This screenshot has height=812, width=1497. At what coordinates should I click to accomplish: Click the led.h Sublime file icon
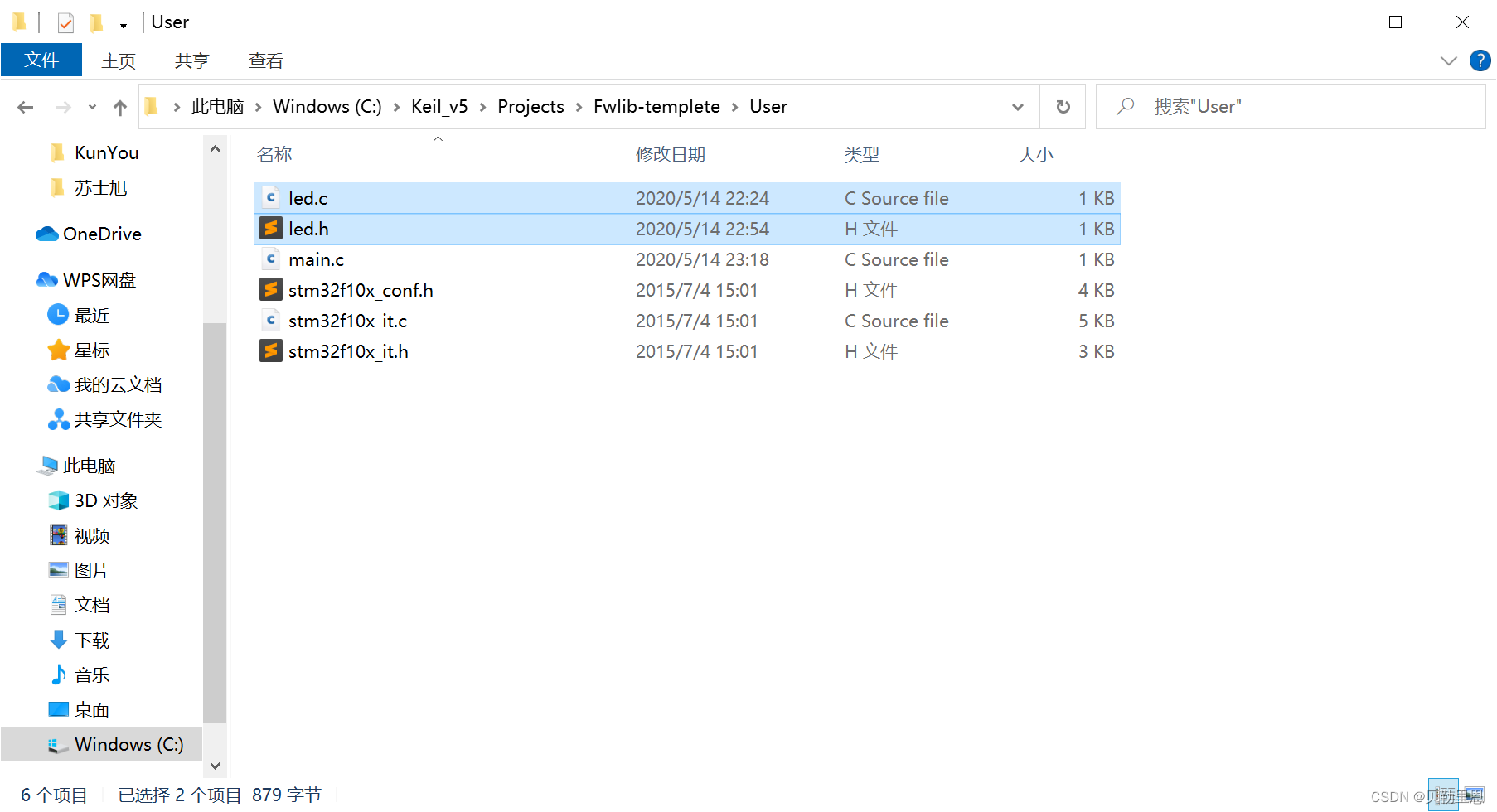(271, 229)
